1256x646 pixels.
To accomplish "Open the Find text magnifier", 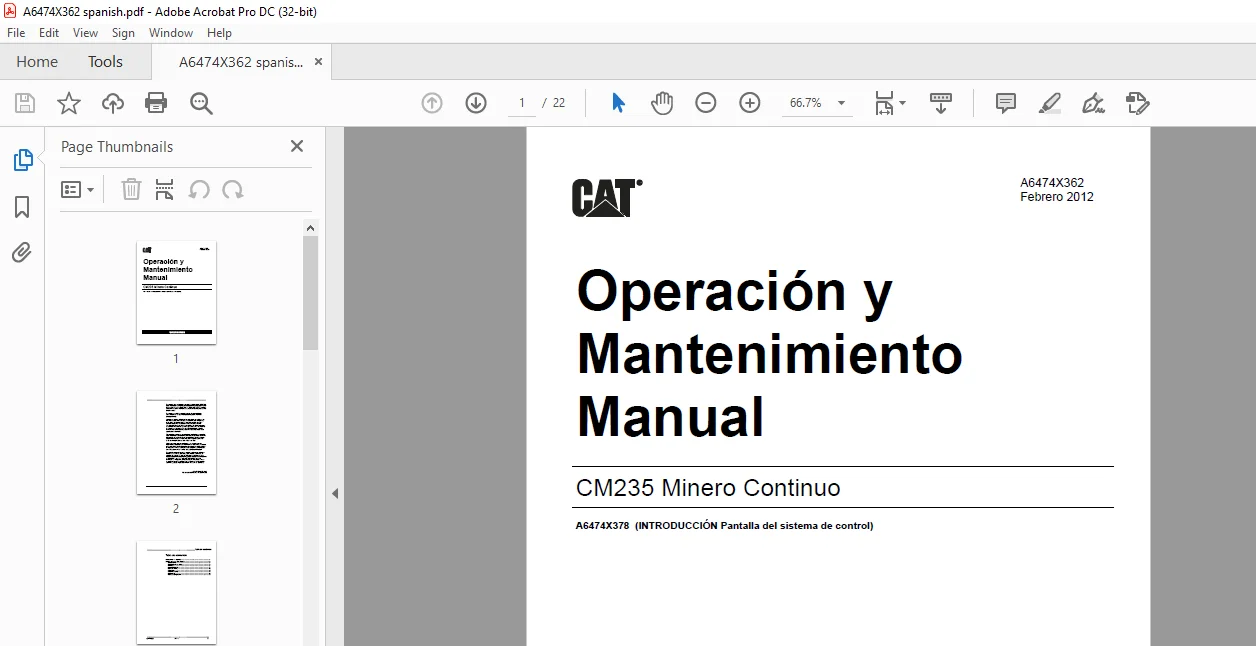I will pyautogui.click(x=201, y=103).
